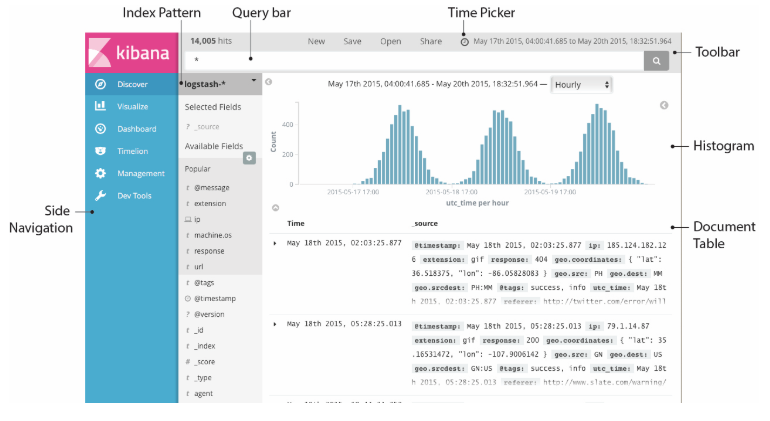
Task: Open Discover from the compass icon
Action: tap(100, 84)
